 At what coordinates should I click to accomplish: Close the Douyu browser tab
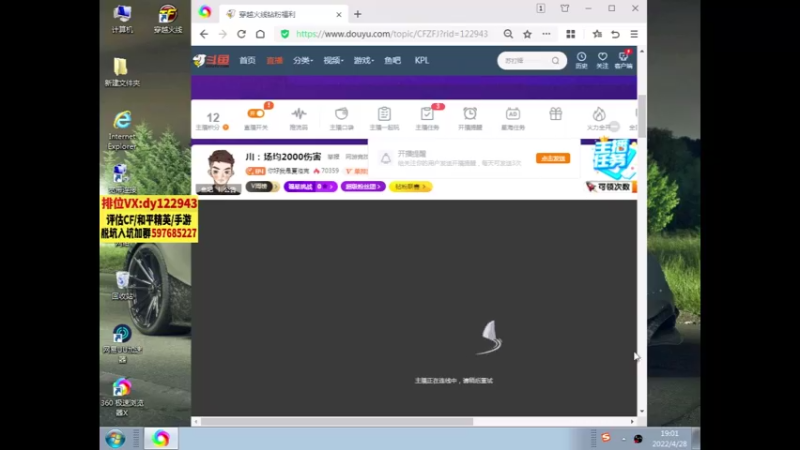[x=339, y=14]
